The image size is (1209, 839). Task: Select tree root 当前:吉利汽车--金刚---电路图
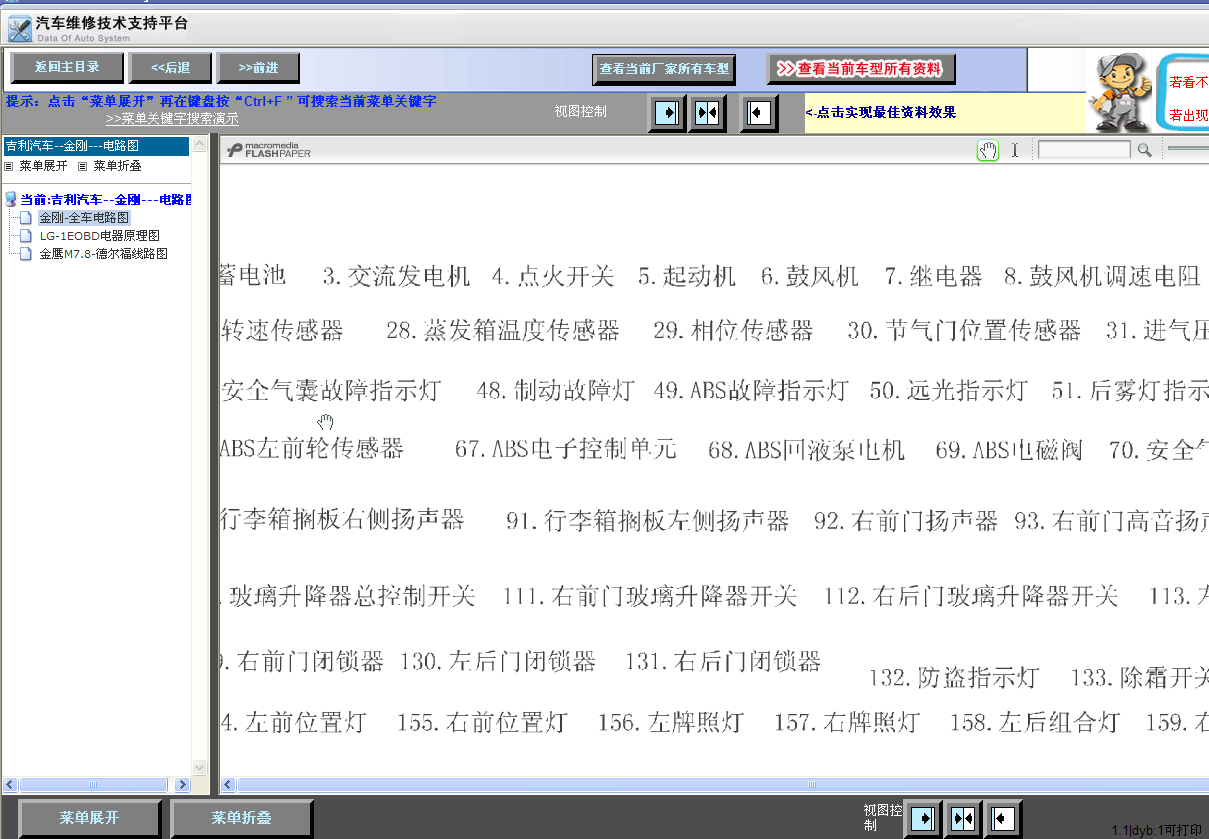(x=106, y=199)
